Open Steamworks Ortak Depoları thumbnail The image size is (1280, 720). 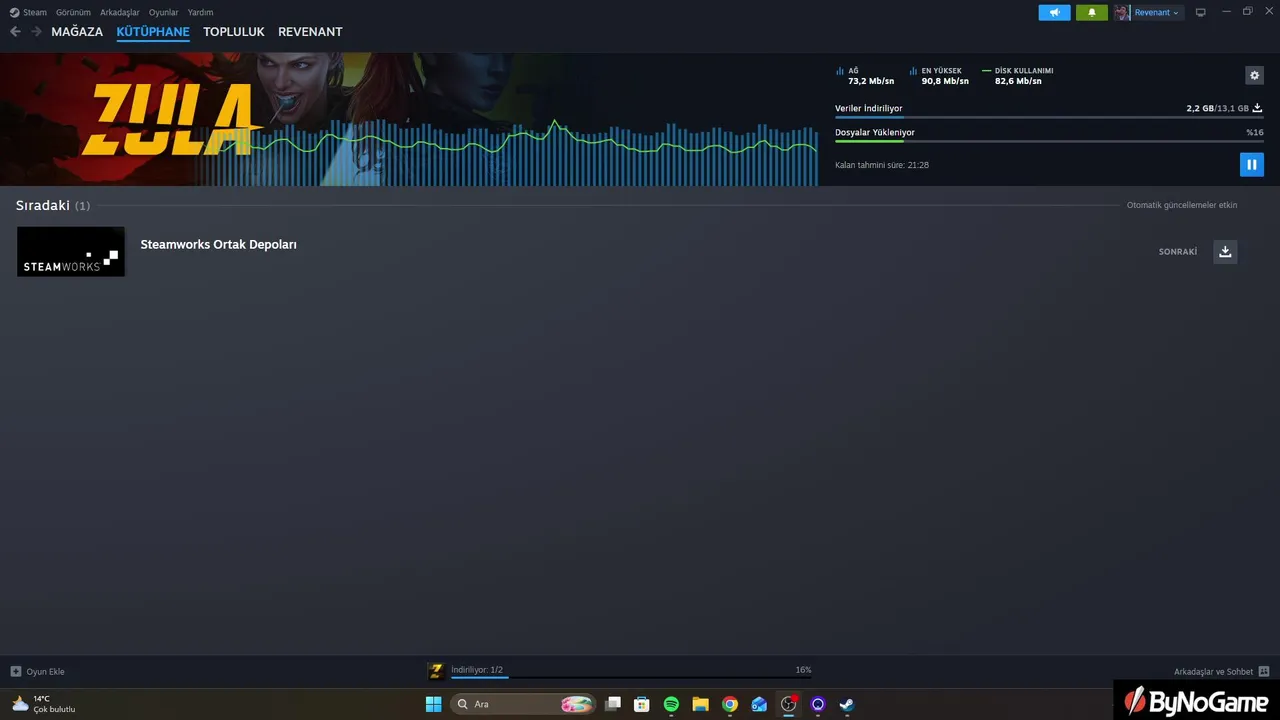[71, 251]
